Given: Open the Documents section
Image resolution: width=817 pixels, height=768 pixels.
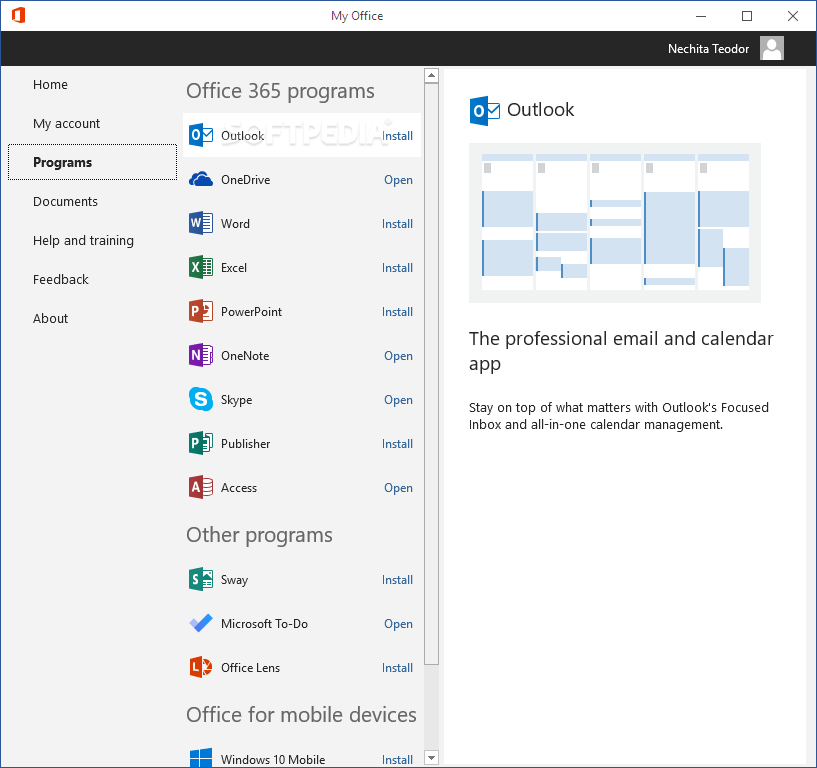Looking at the screenshot, I should (x=65, y=202).
